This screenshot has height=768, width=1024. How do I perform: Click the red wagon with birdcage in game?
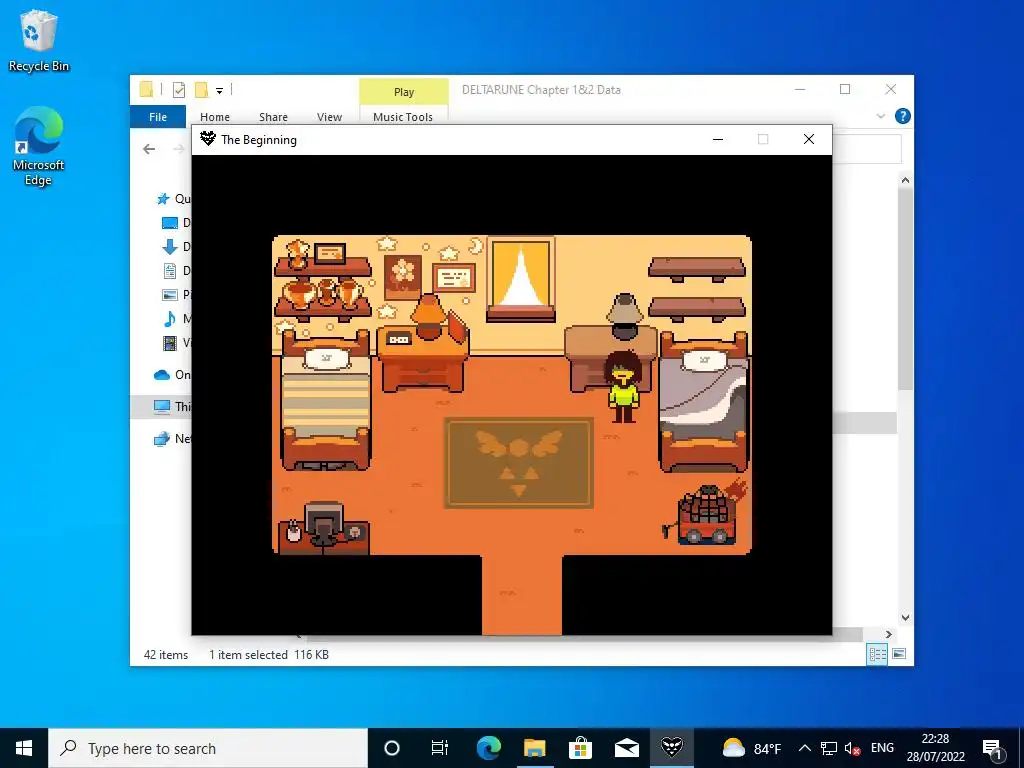(705, 513)
